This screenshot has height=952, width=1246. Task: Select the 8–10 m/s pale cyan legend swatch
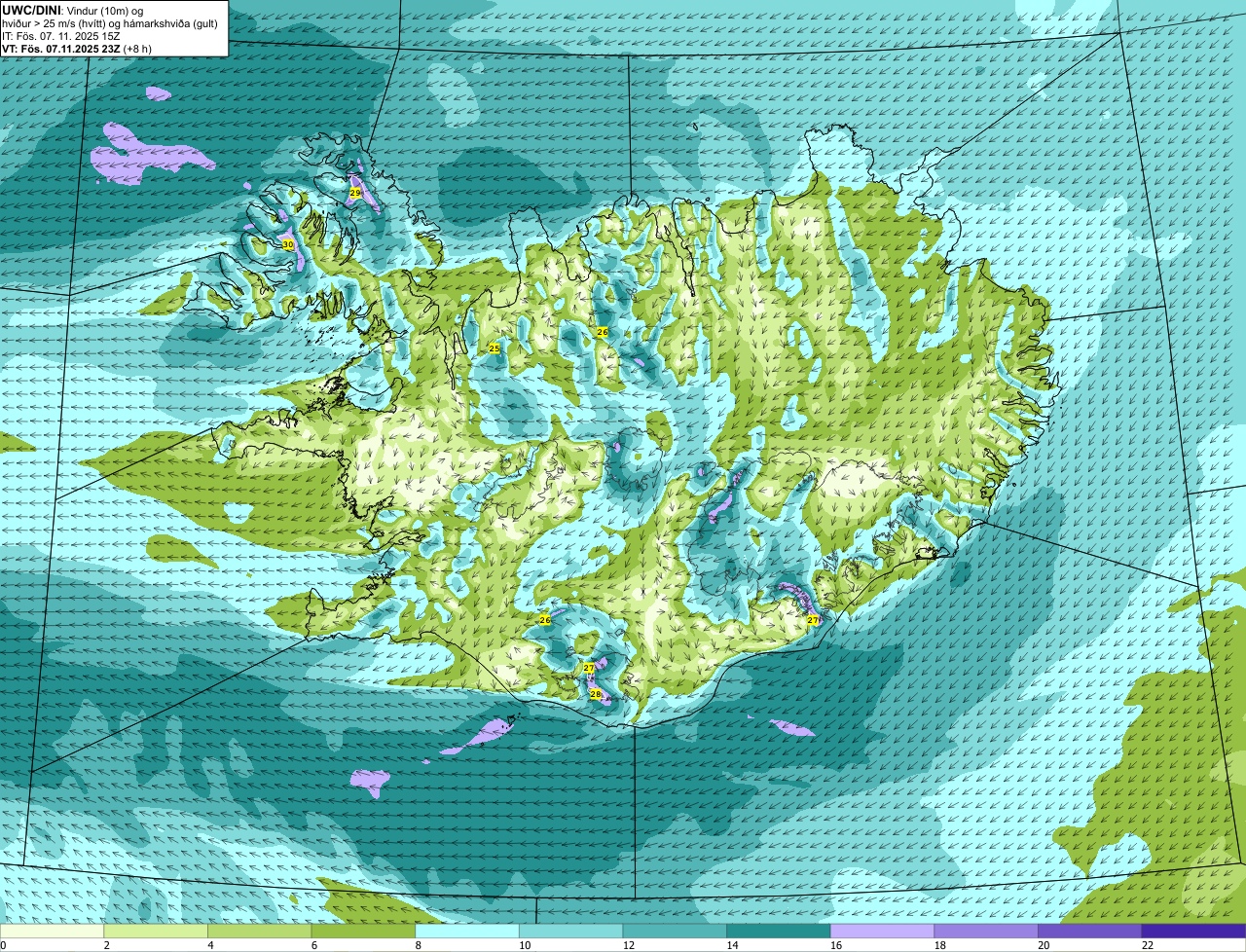click(x=467, y=932)
